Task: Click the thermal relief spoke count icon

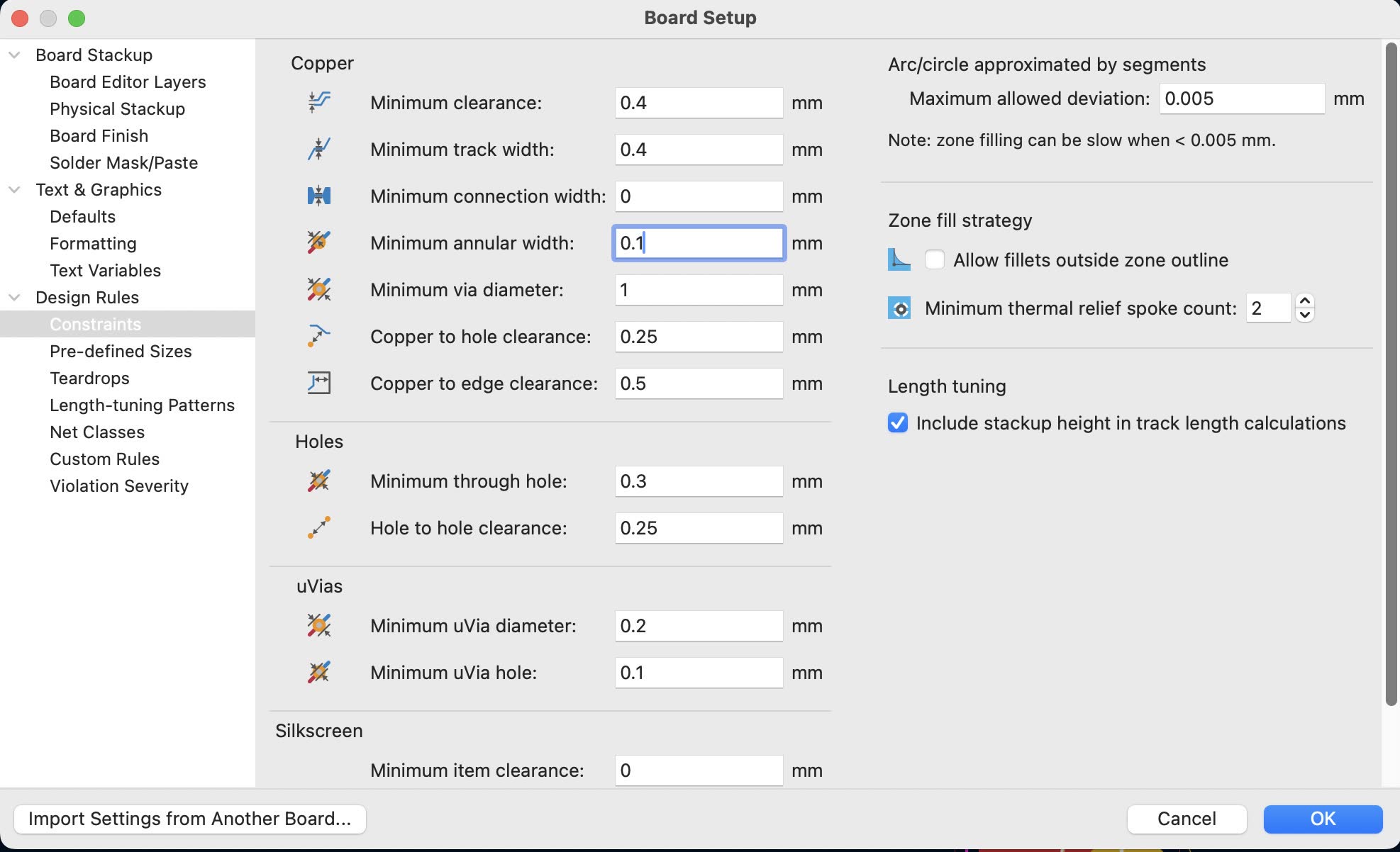Action: tap(899, 308)
